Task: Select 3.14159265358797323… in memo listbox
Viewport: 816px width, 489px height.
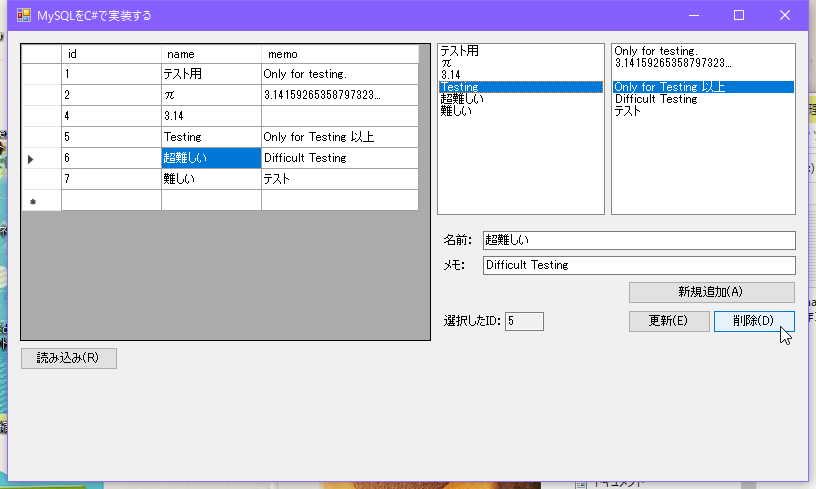Action: (703, 63)
